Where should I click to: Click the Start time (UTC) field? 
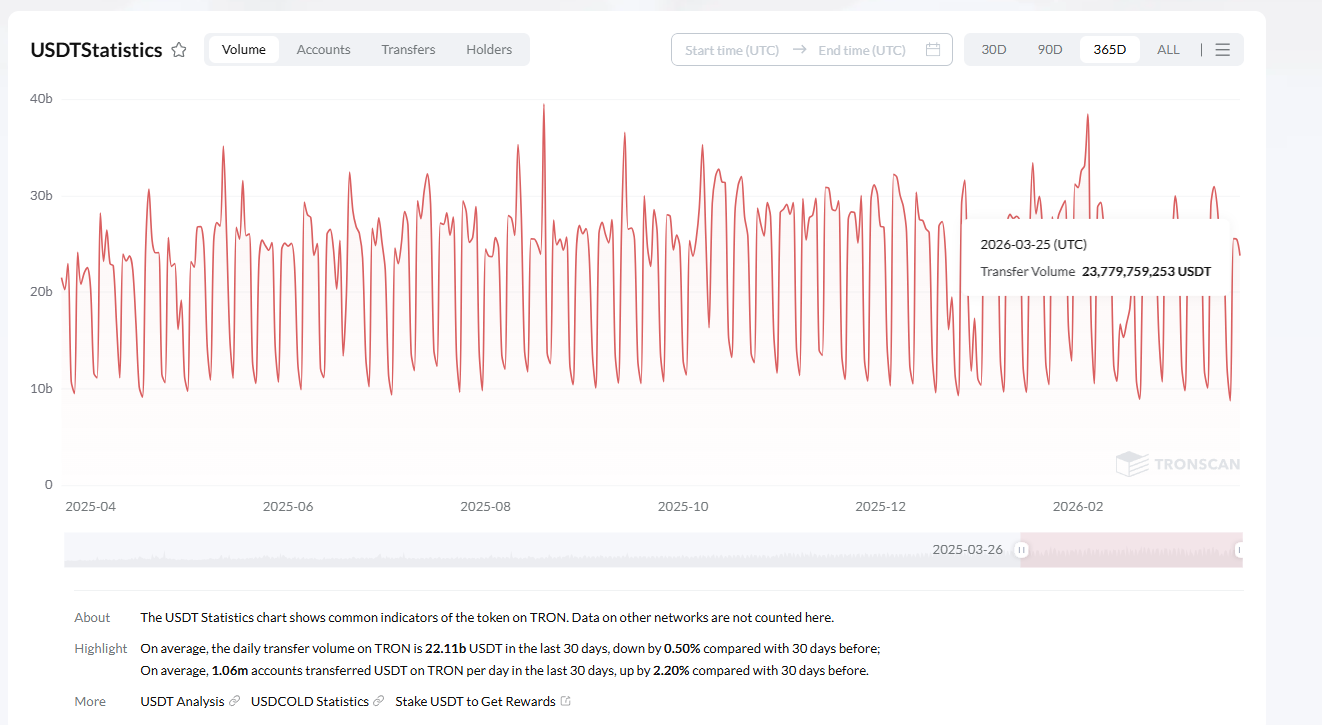click(x=732, y=50)
